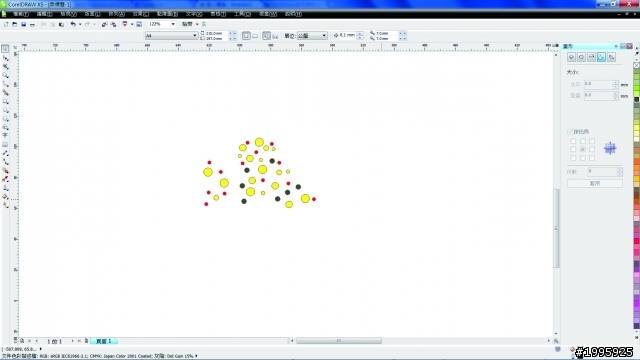This screenshot has height=360, width=640.
Task: Select the Crop tool
Action: click(x=5, y=67)
